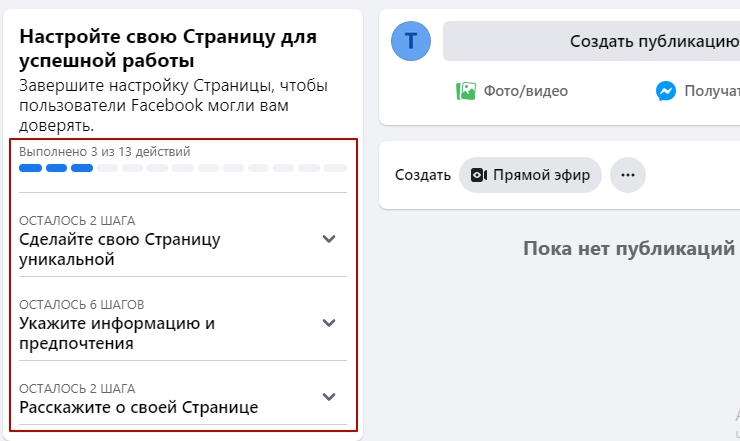Image resolution: width=740 pixels, height=441 pixels.
Task: Open the Расскажите о своей Странице section
Action: [139, 407]
